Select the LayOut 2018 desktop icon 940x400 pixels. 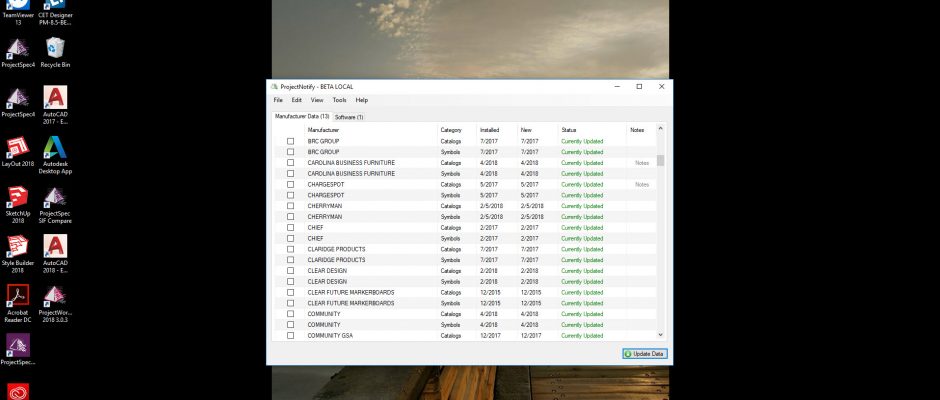click(x=18, y=152)
